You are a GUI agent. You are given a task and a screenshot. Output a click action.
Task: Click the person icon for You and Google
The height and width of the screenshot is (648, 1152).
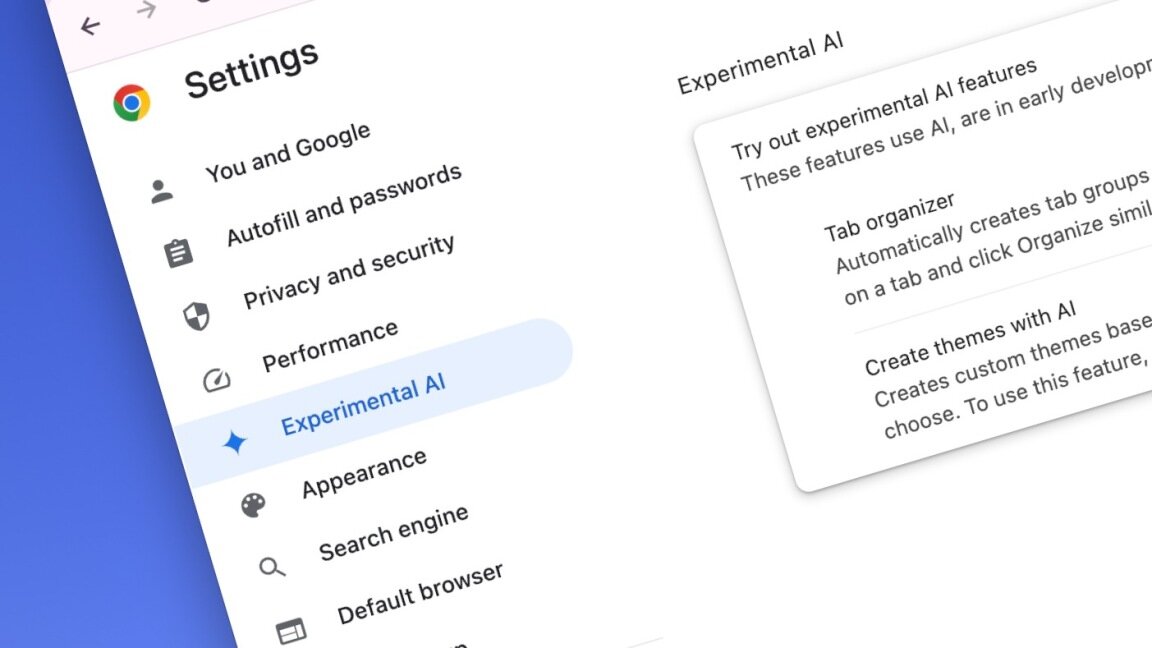tap(161, 191)
